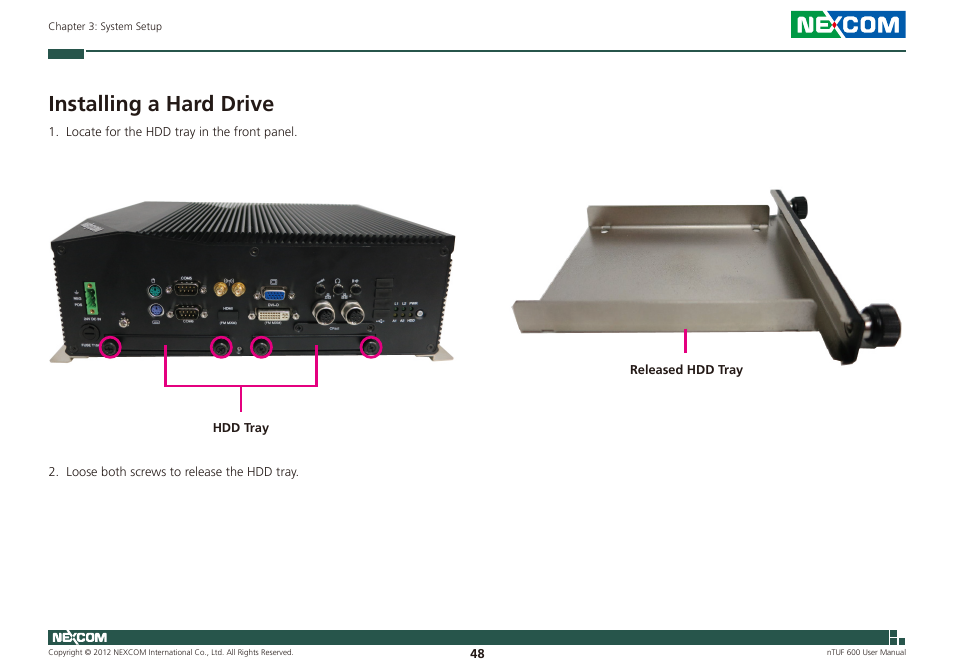Click the 'Released HDD Tray' caption
This screenshot has height=672, width=954.
point(686,369)
